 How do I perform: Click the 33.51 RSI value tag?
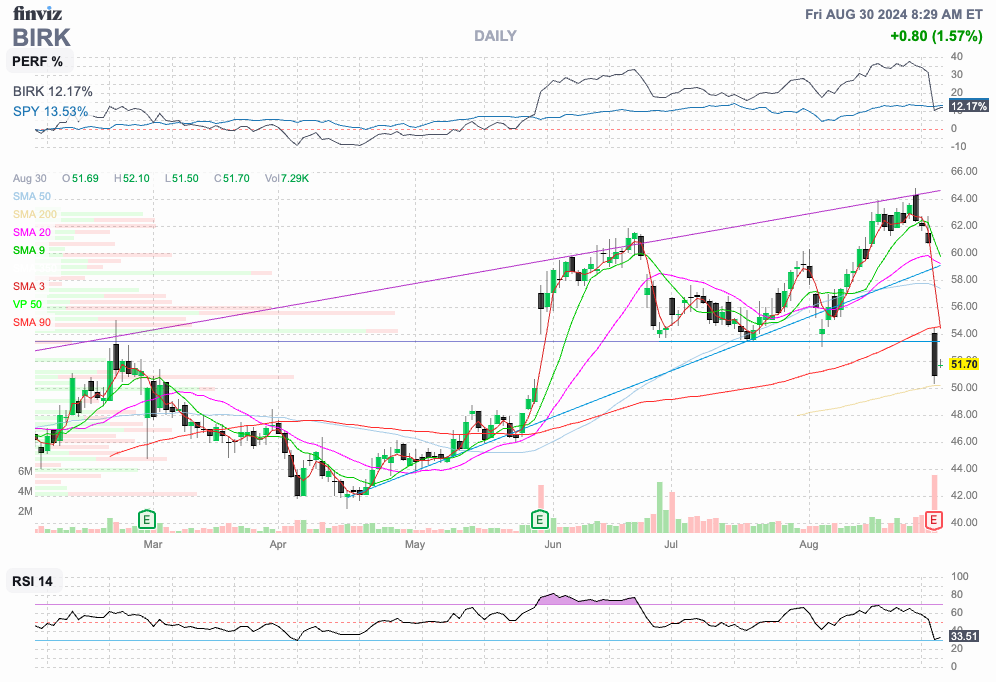[964, 636]
